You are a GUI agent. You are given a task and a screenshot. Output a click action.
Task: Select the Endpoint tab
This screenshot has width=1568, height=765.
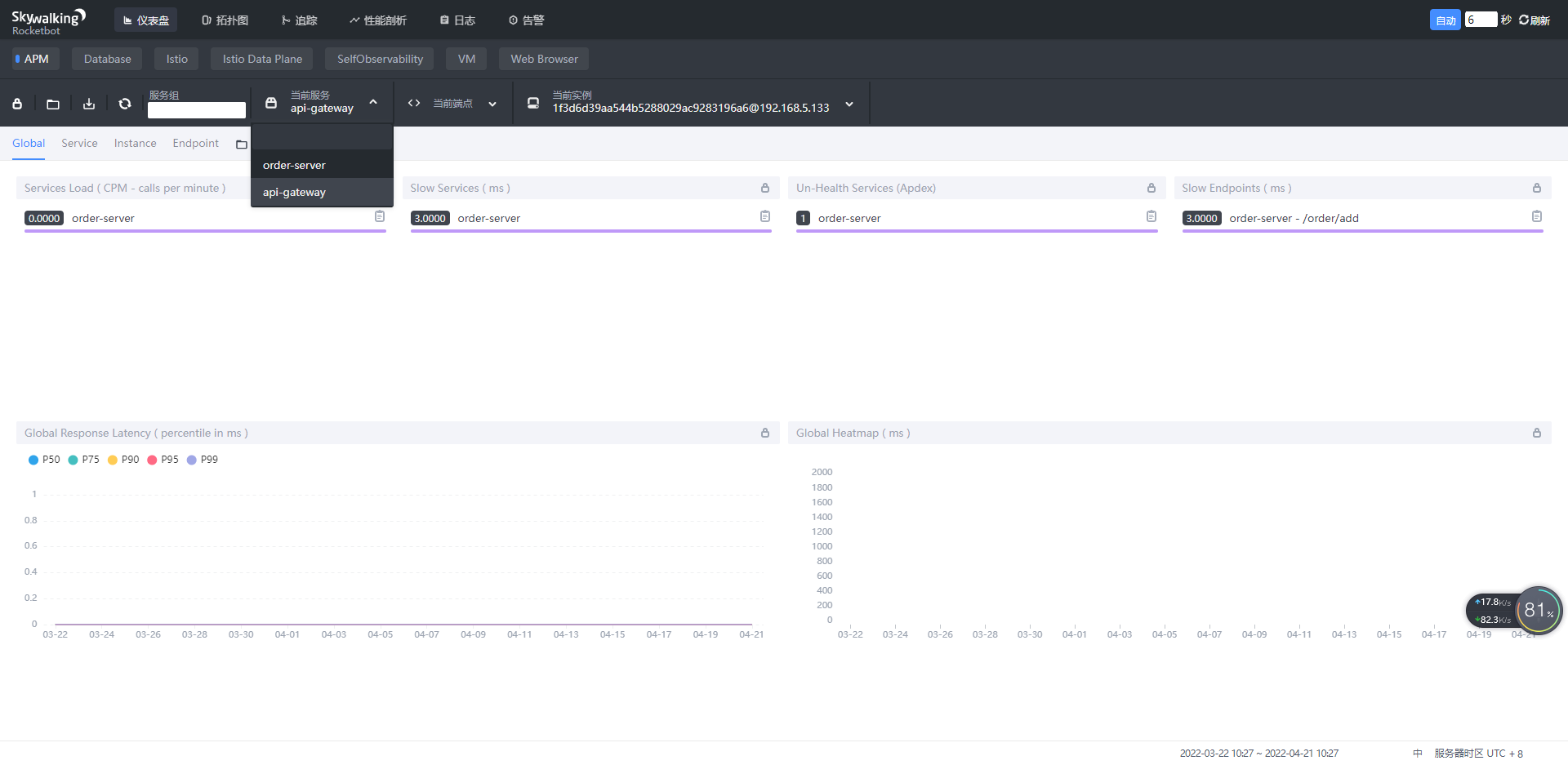(x=195, y=144)
